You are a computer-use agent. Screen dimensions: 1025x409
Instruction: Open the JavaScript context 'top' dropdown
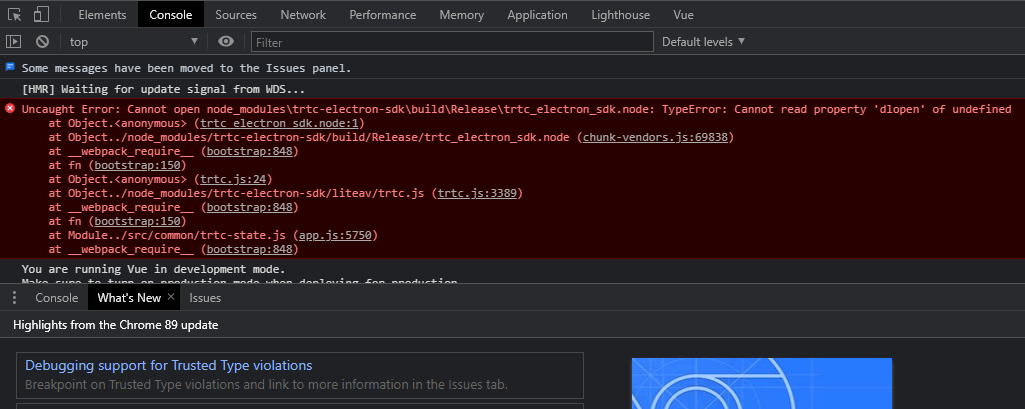point(133,42)
